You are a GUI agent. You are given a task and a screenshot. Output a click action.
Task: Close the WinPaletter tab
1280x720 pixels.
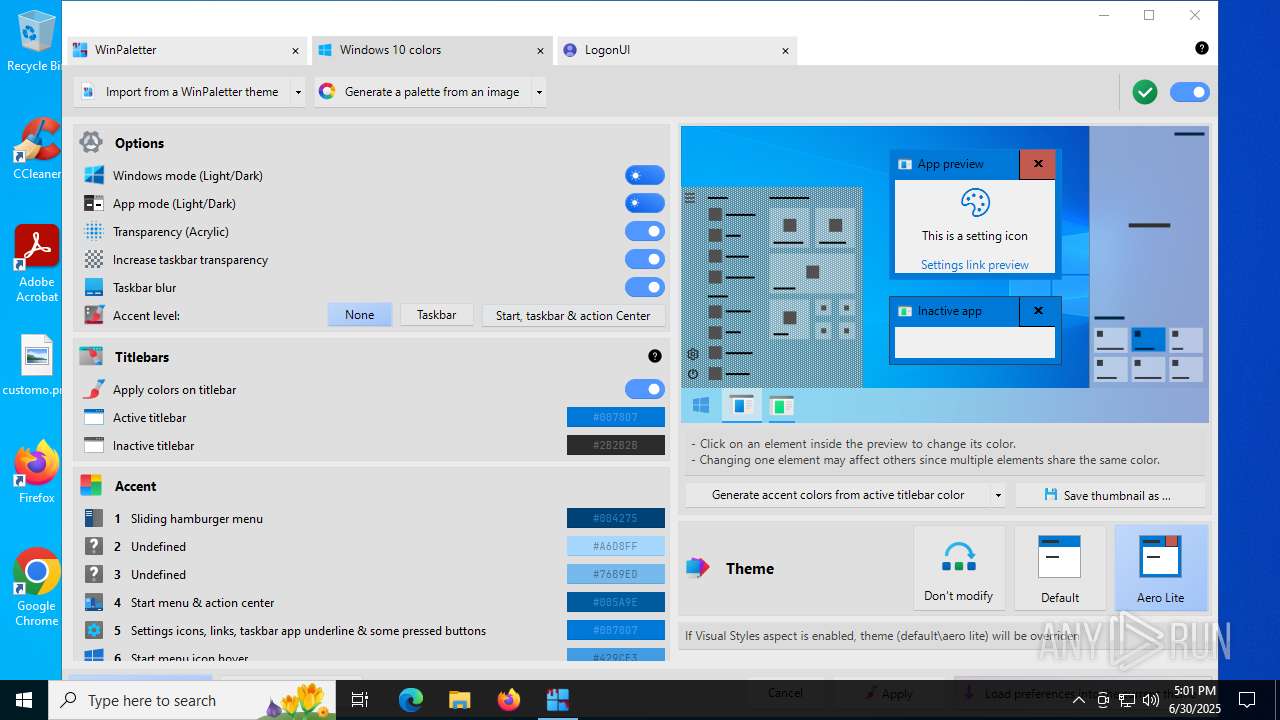(x=295, y=50)
